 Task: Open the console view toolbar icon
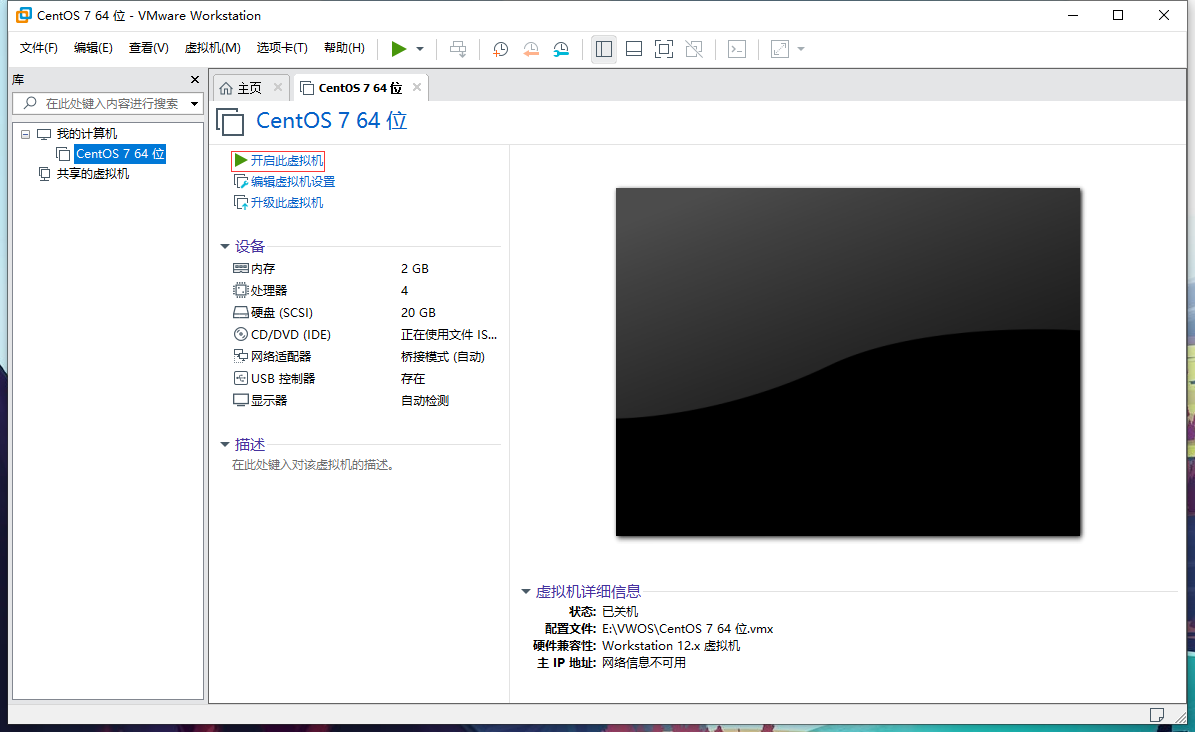pos(737,49)
